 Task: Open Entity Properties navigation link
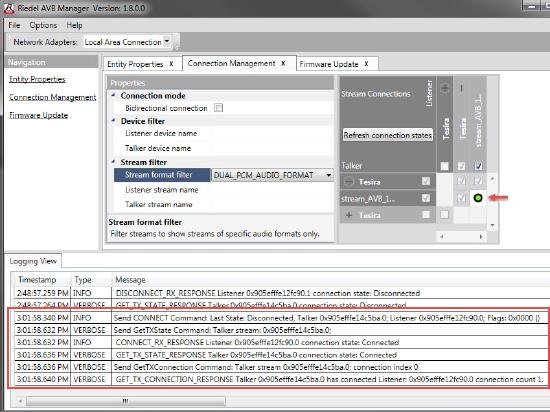tap(37, 79)
